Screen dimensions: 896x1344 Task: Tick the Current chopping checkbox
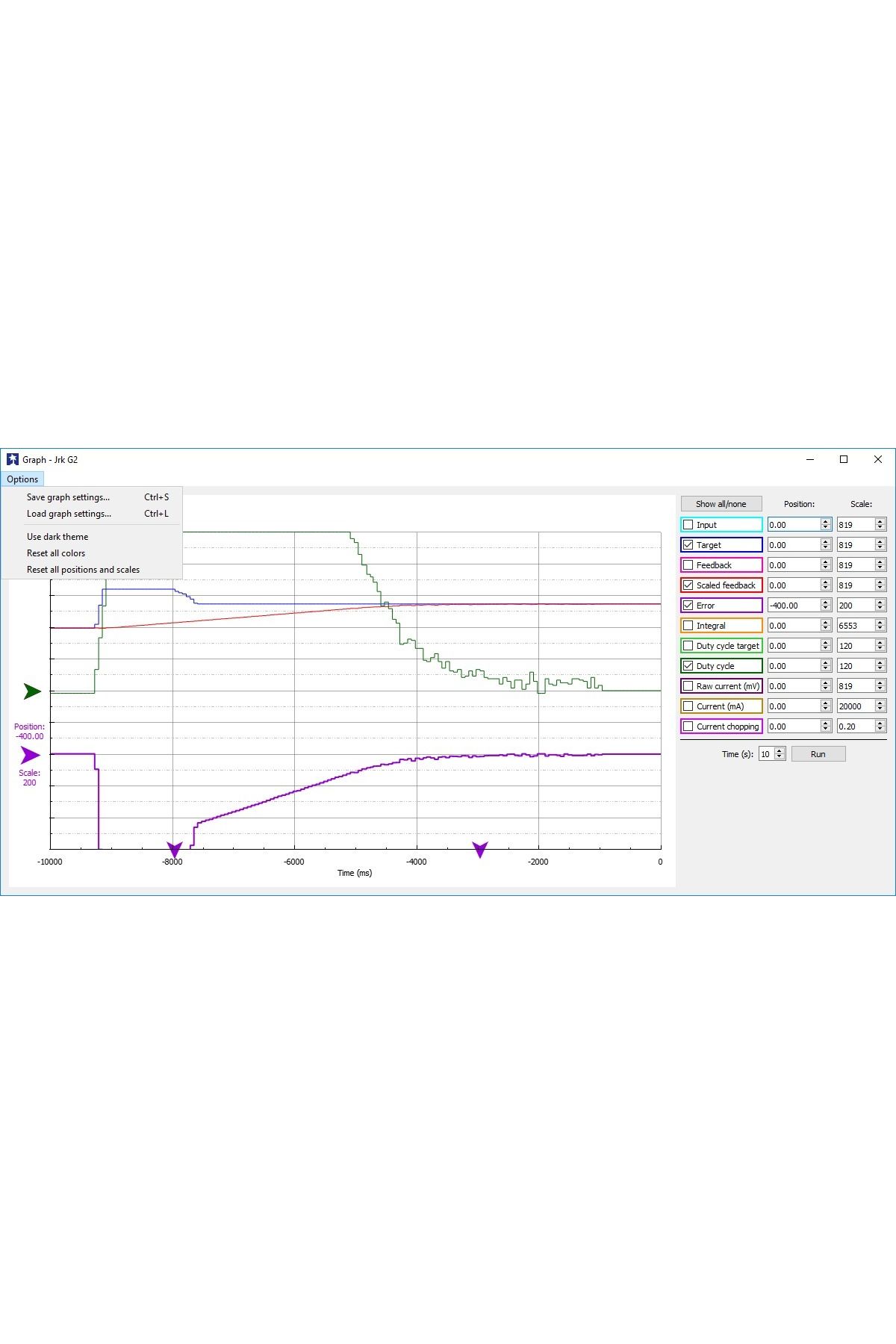tap(688, 727)
